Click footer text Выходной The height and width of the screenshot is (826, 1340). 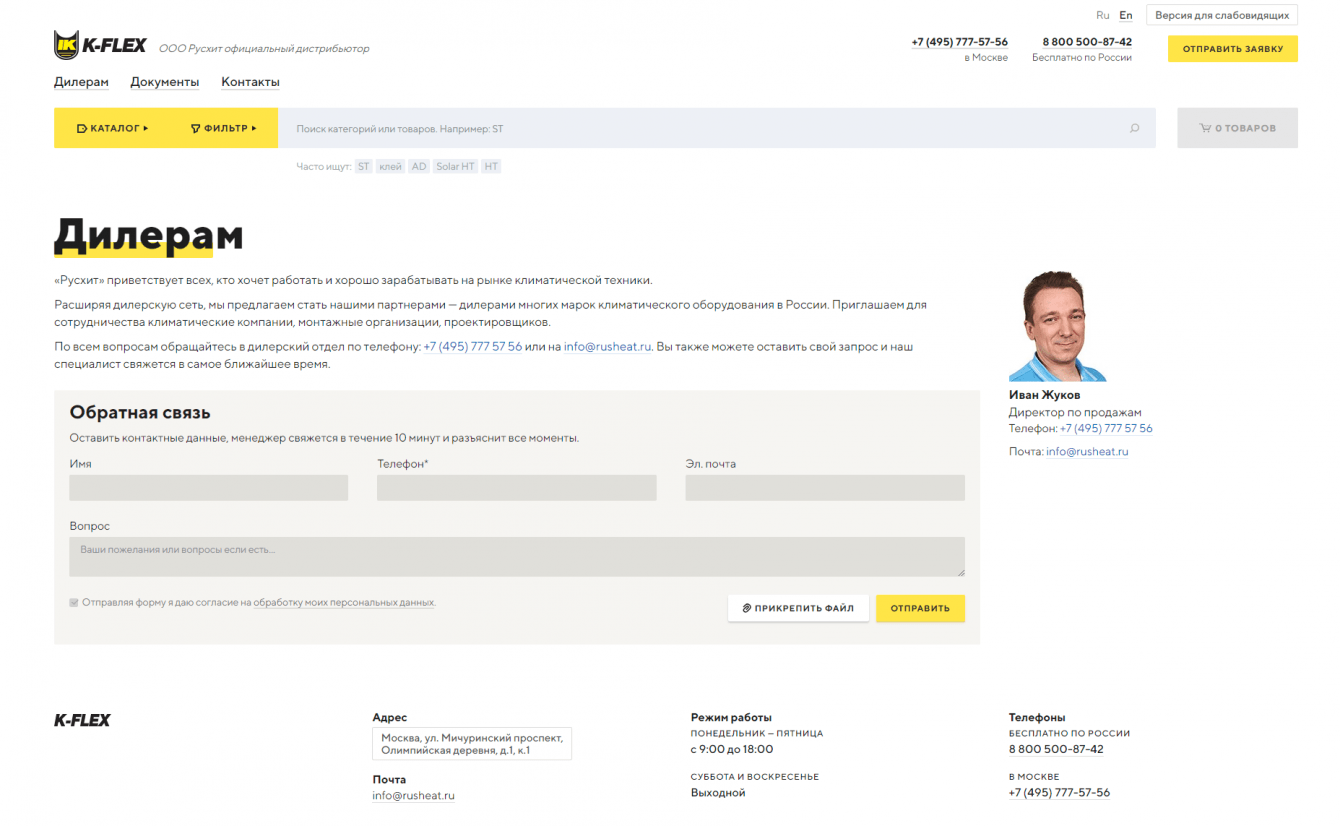(x=718, y=793)
